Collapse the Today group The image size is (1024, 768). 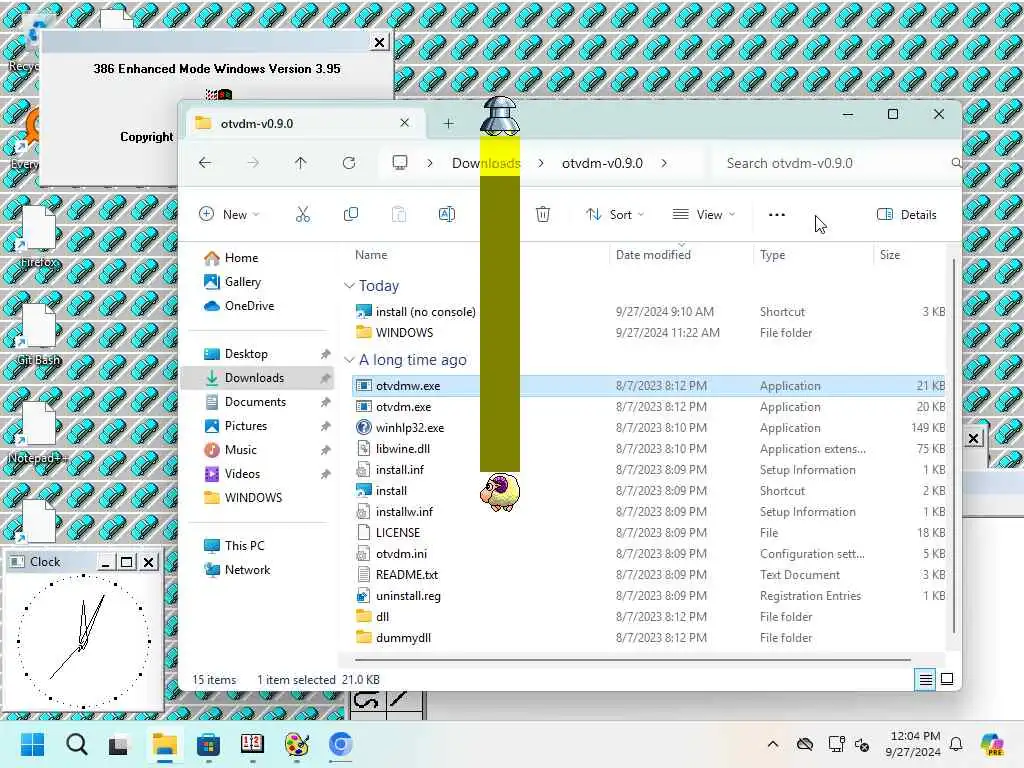pyautogui.click(x=349, y=285)
